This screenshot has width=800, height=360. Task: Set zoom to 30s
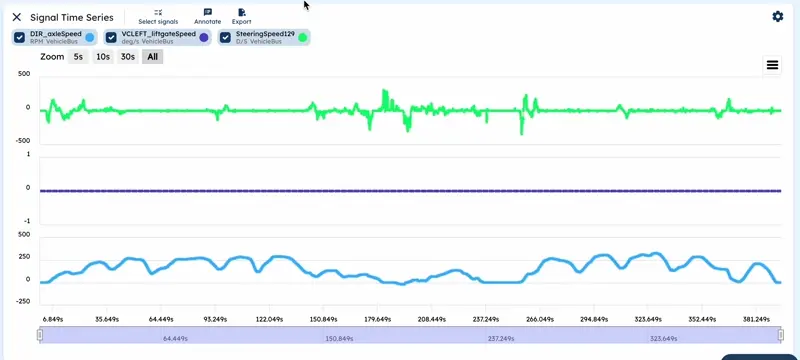(x=128, y=57)
